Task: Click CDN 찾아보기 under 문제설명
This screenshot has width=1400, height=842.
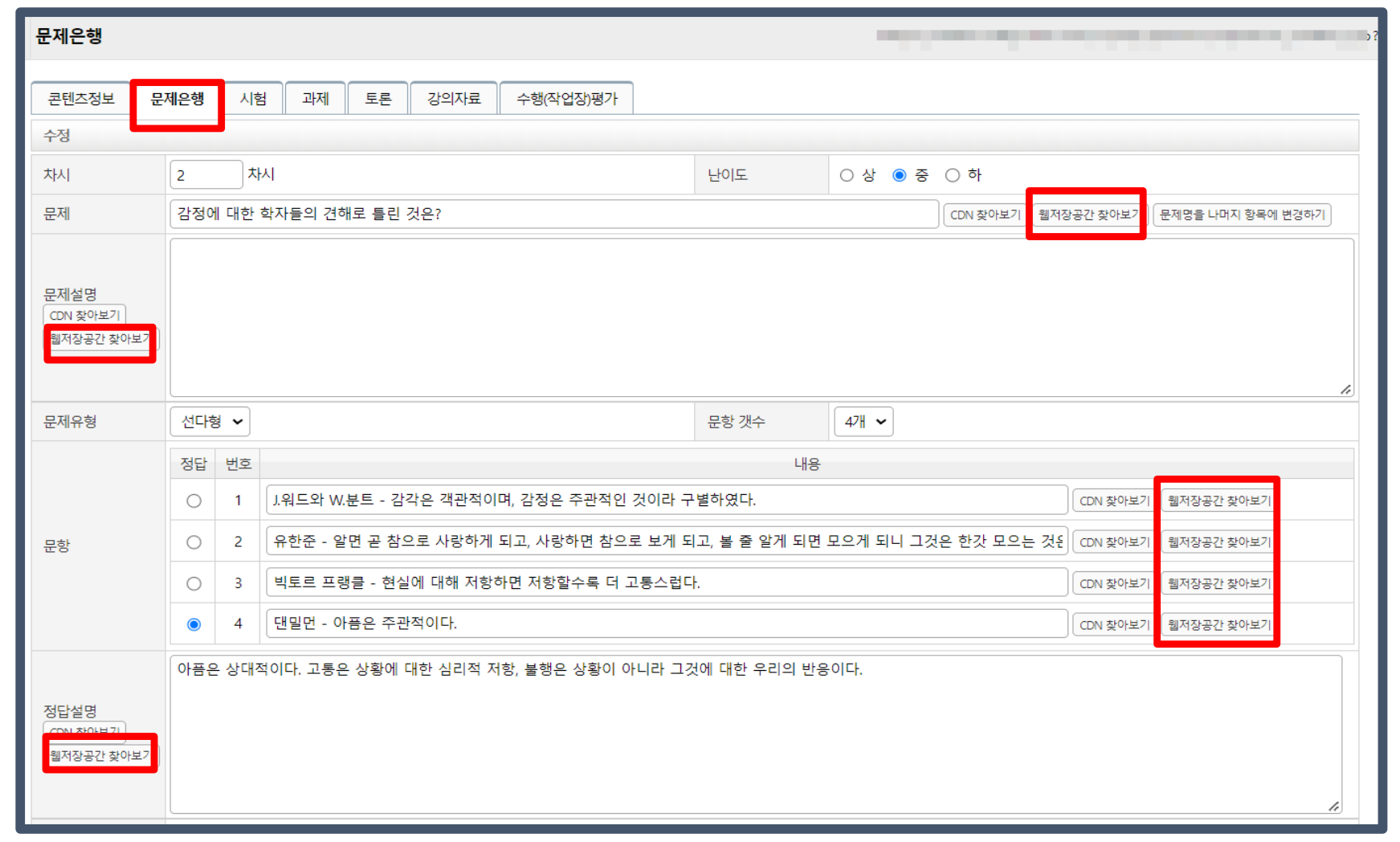Action: tap(84, 315)
